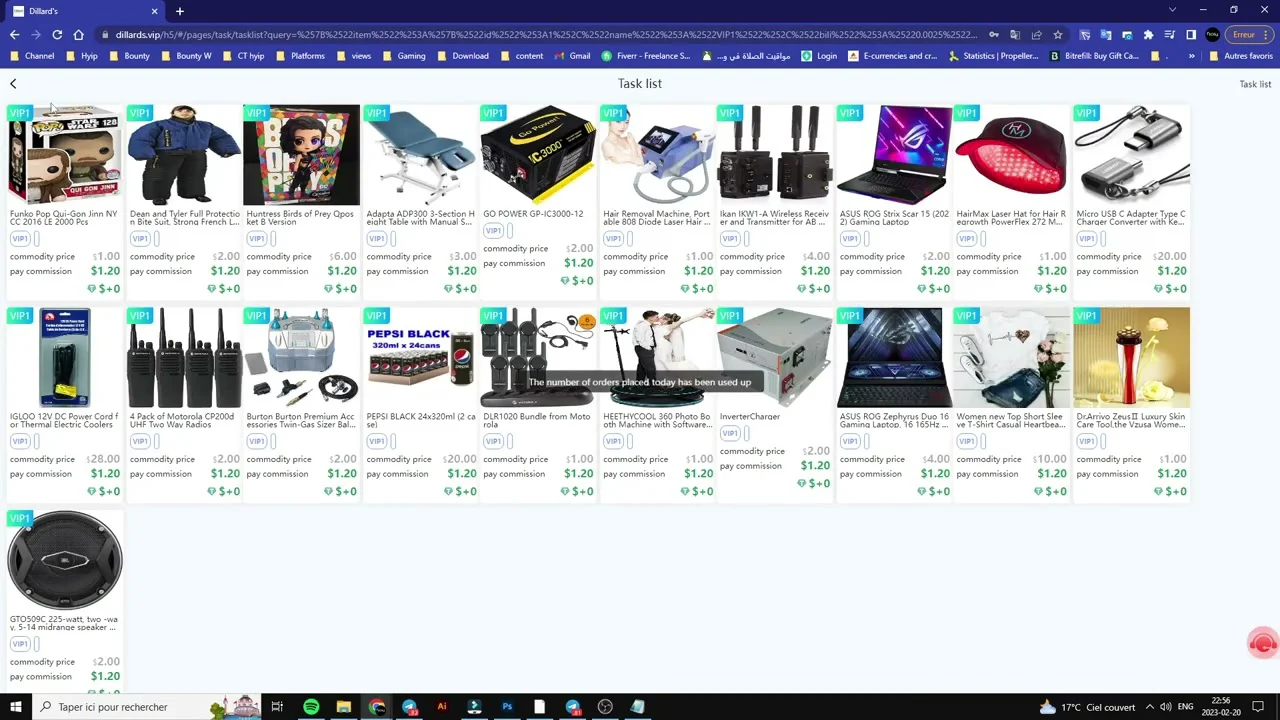This screenshot has height=720, width=1280.
Task: Open File Explorer from the taskbar
Action: [344, 707]
